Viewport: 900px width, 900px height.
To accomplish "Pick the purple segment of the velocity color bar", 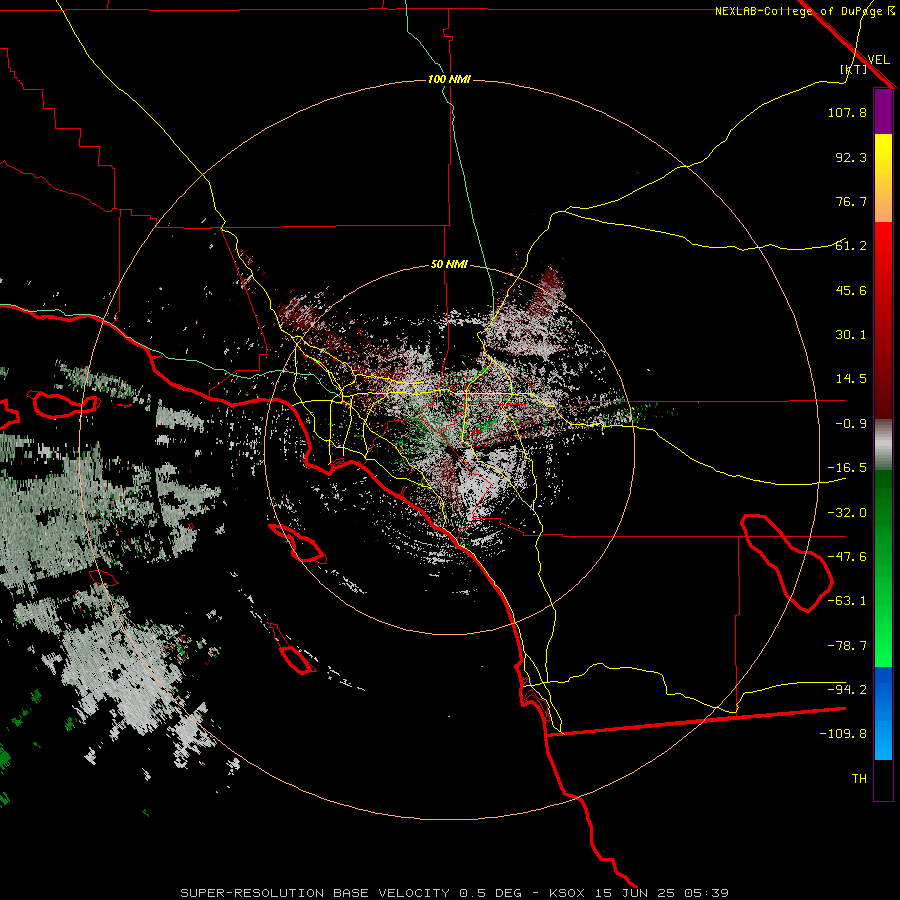I will coord(883,111).
